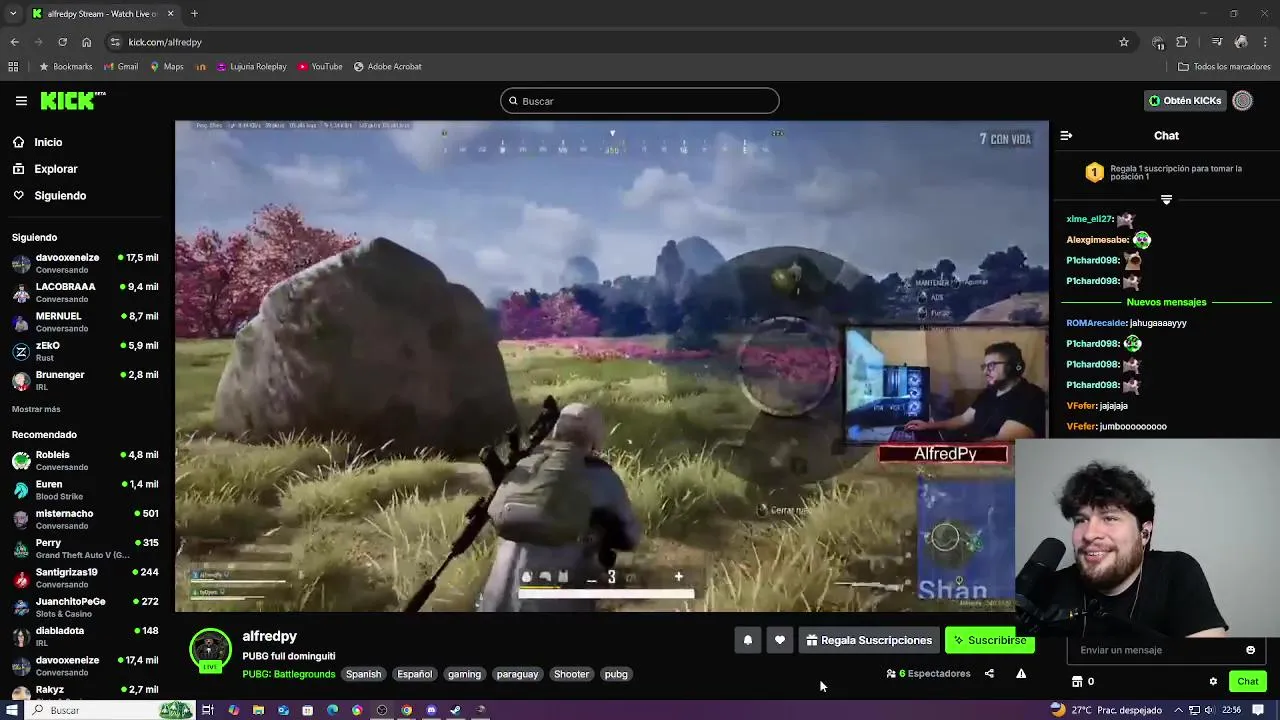
Task: Expand Mostrar más in Siguiendo list
Action: [36, 409]
